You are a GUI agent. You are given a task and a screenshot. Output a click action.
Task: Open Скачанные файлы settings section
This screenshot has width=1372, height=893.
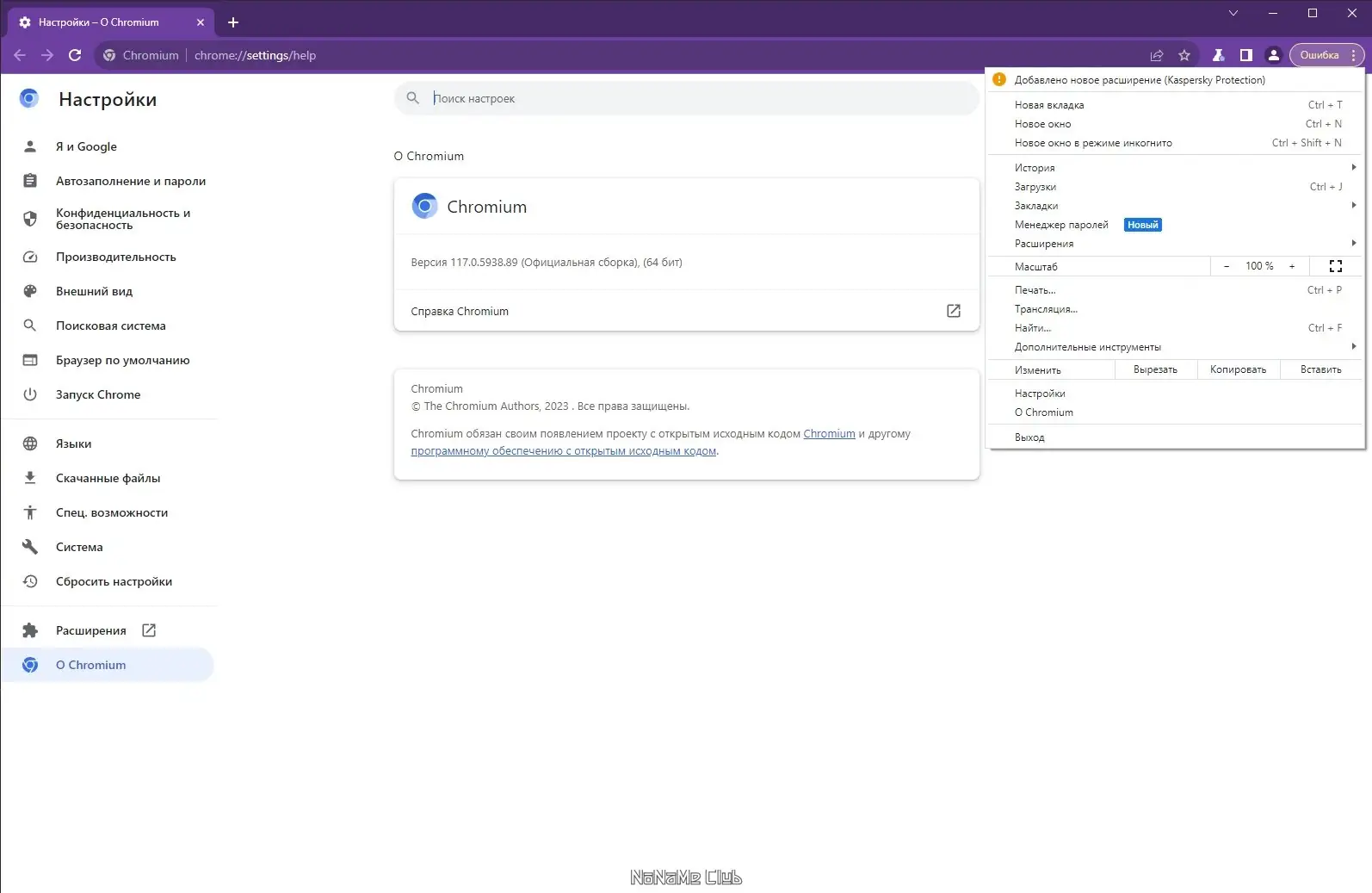(x=108, y=478)
